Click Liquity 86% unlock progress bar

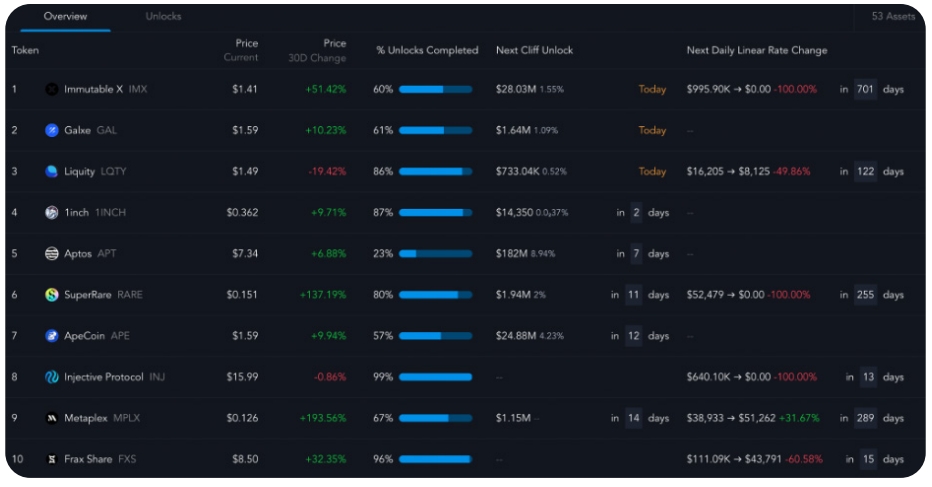click(x=436, y=171)
